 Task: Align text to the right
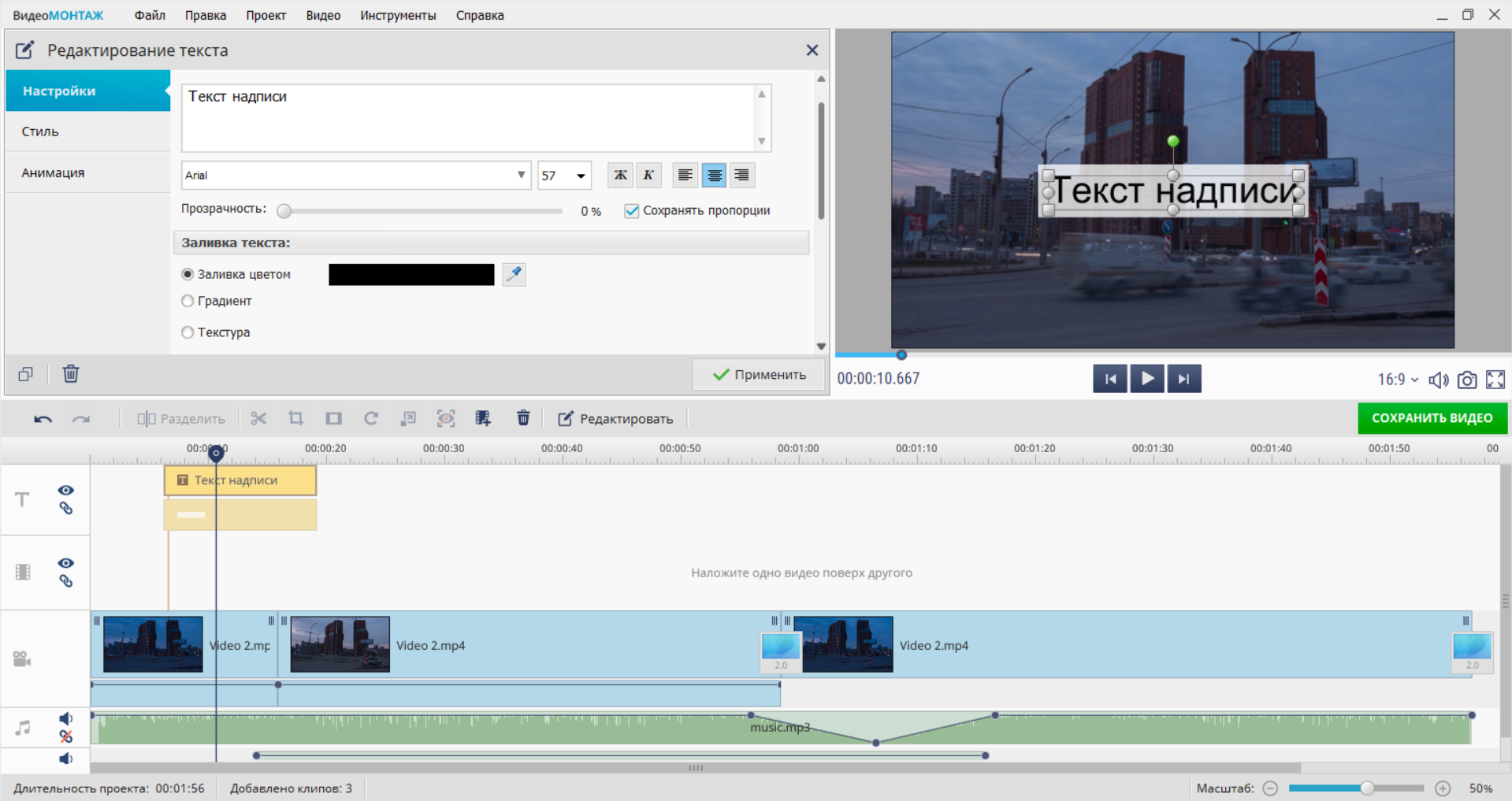742,175
